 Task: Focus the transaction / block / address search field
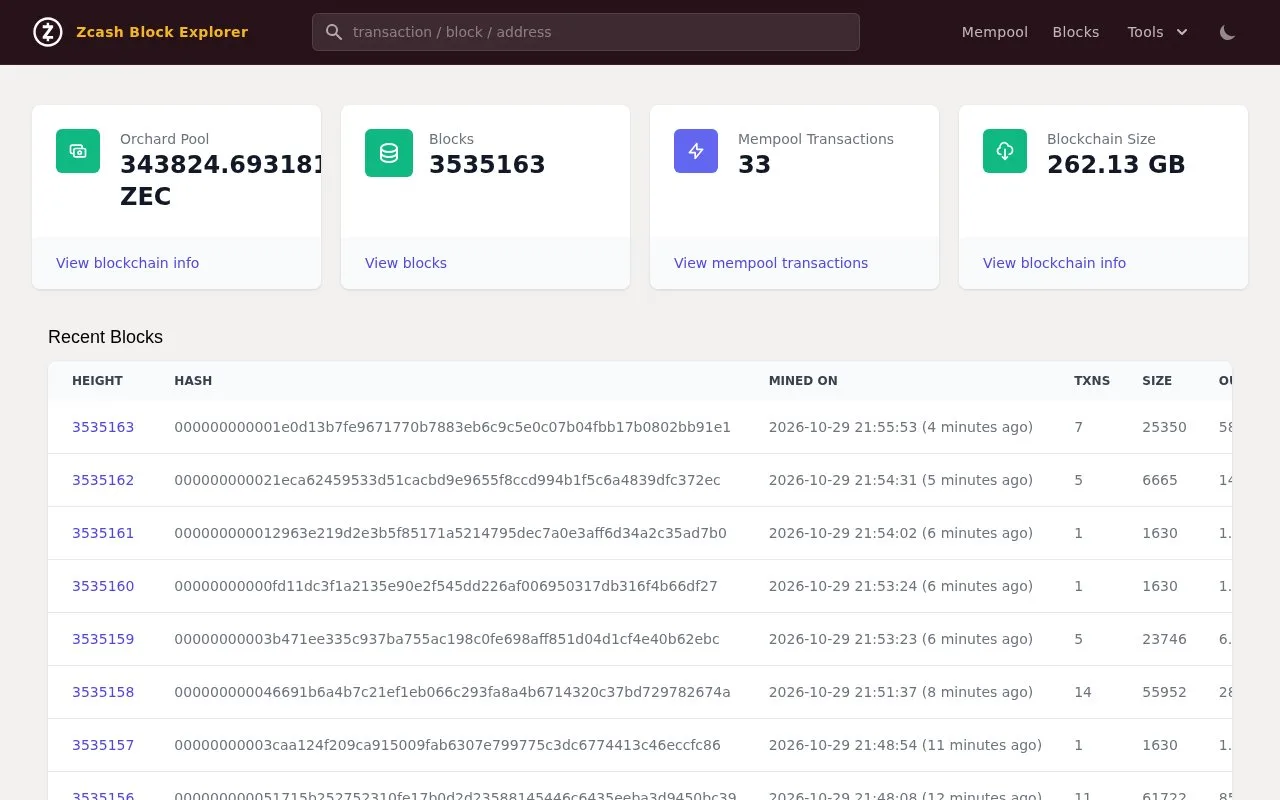pyautogui.click(x=586, y=32)
